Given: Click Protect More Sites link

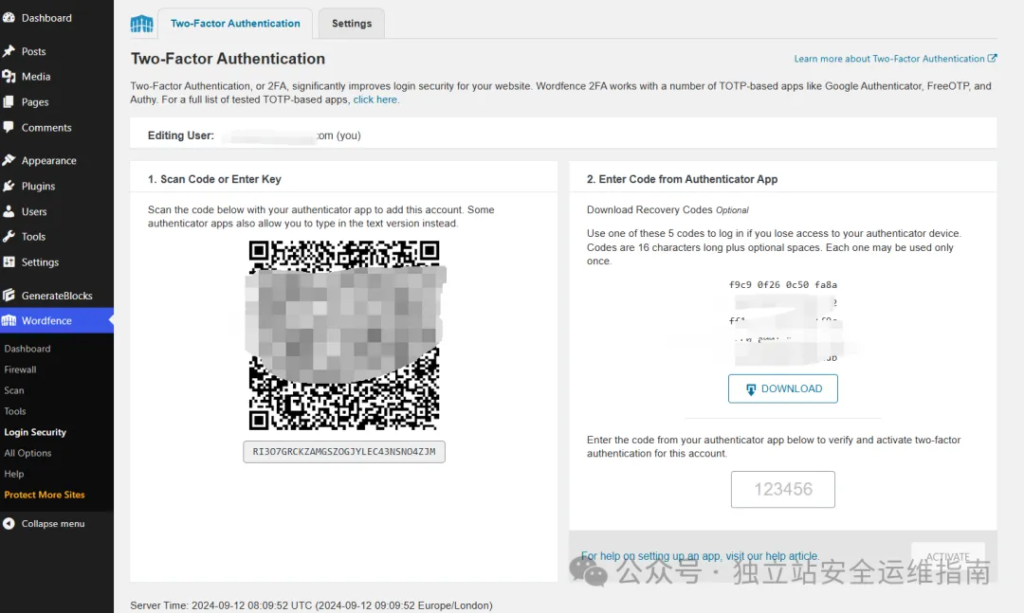Looking at the screenshot, I should point(44,495).
